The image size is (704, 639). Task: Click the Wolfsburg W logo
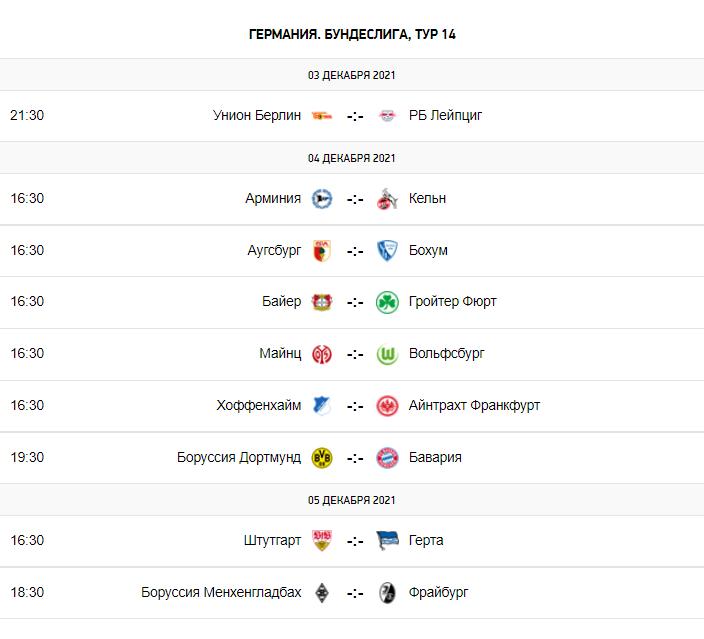(387, 354)
